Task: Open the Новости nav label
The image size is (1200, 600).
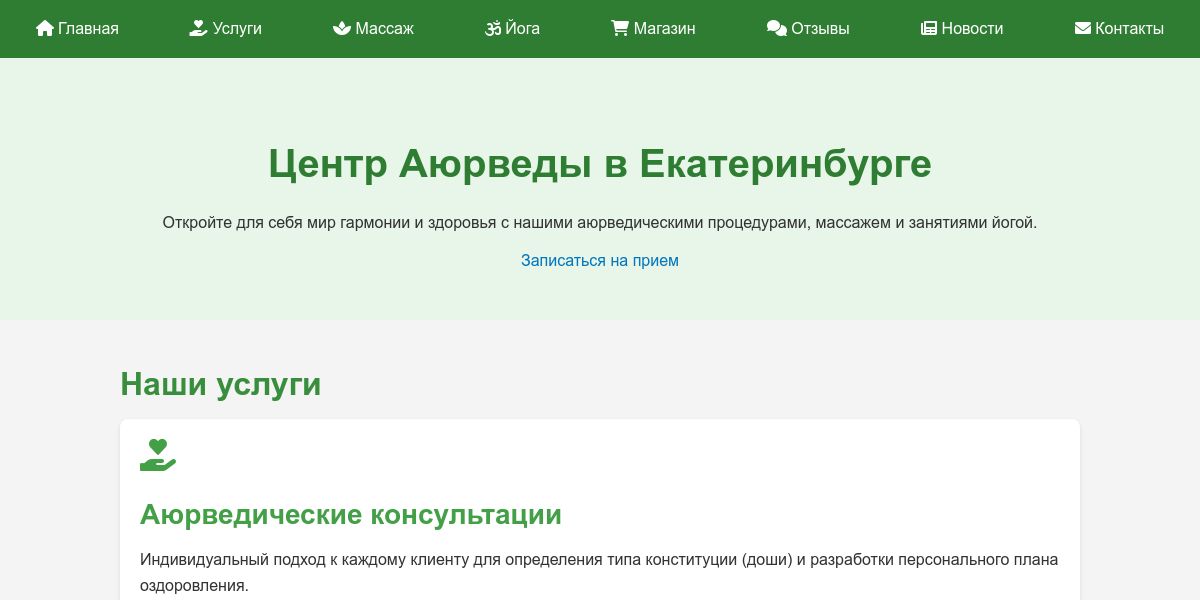Action: 972,29
